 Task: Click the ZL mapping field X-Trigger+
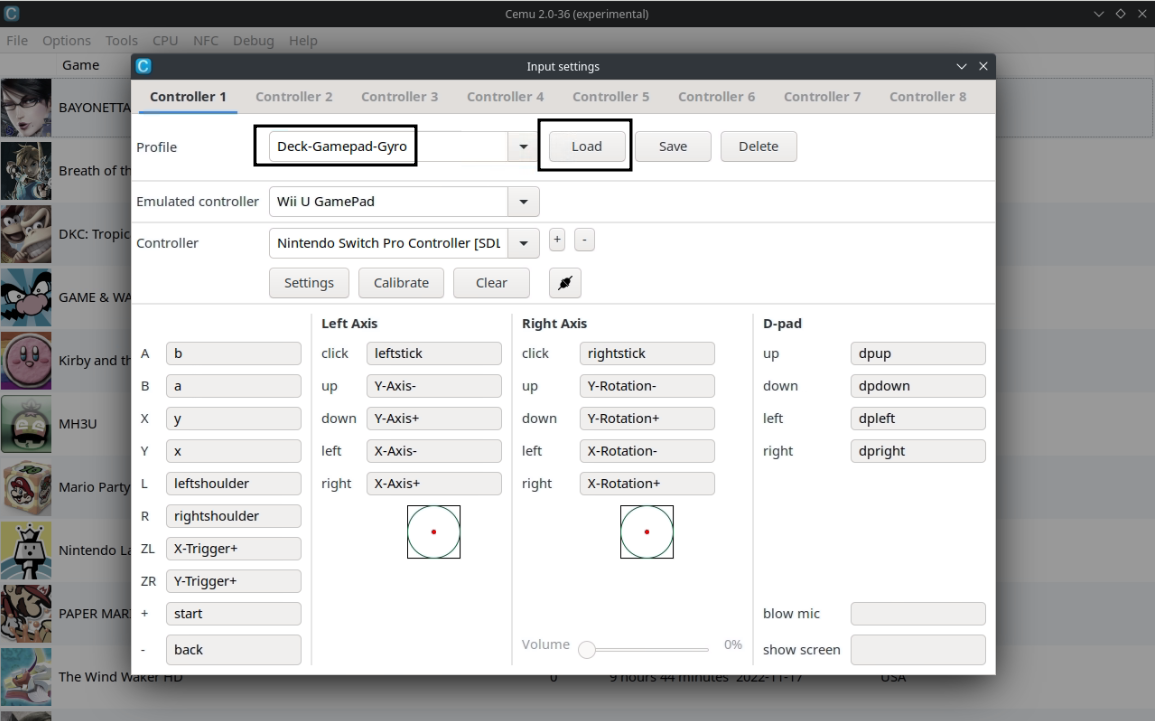234,549
